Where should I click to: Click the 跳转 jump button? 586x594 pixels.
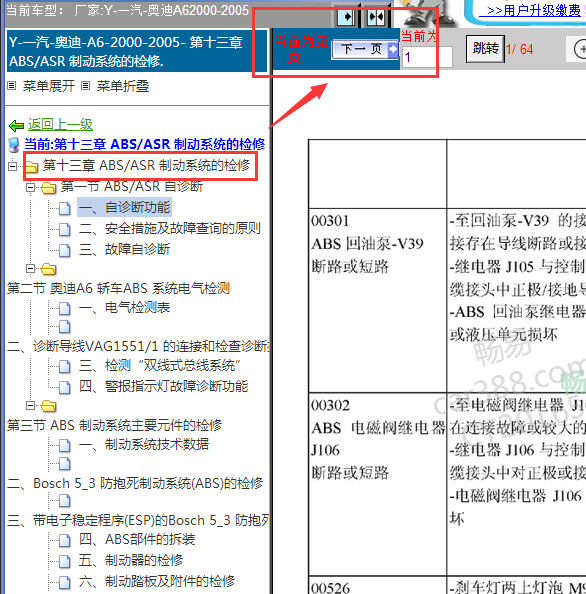click(485, 49)
